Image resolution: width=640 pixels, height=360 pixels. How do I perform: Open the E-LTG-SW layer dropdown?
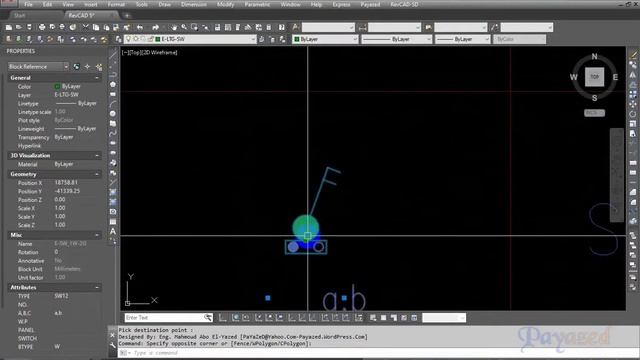click(x=253, y=39)
